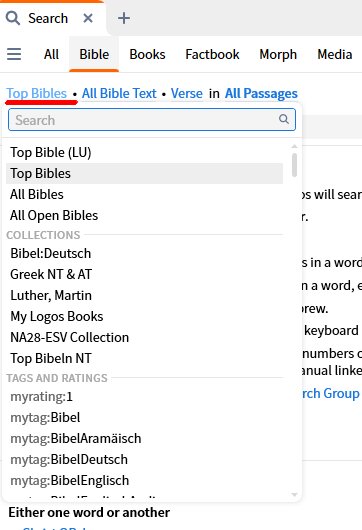Open the All Bible Text dropdown
Screen dimensions: 362x530
pyautogui.click(x=119, y=93)
